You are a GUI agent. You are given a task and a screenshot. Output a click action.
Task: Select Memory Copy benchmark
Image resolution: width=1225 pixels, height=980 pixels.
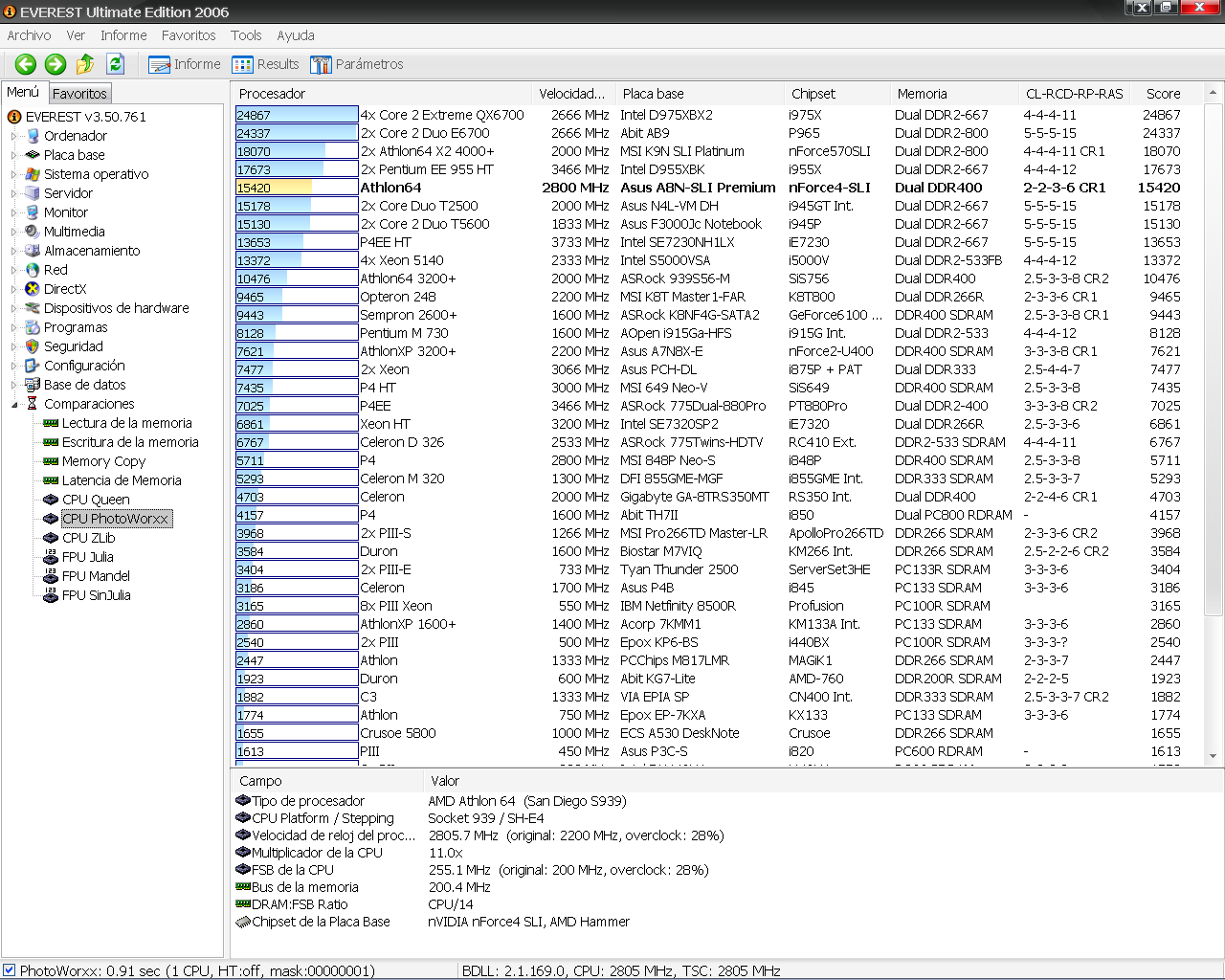pyautogui.click(x=103, y=461)
